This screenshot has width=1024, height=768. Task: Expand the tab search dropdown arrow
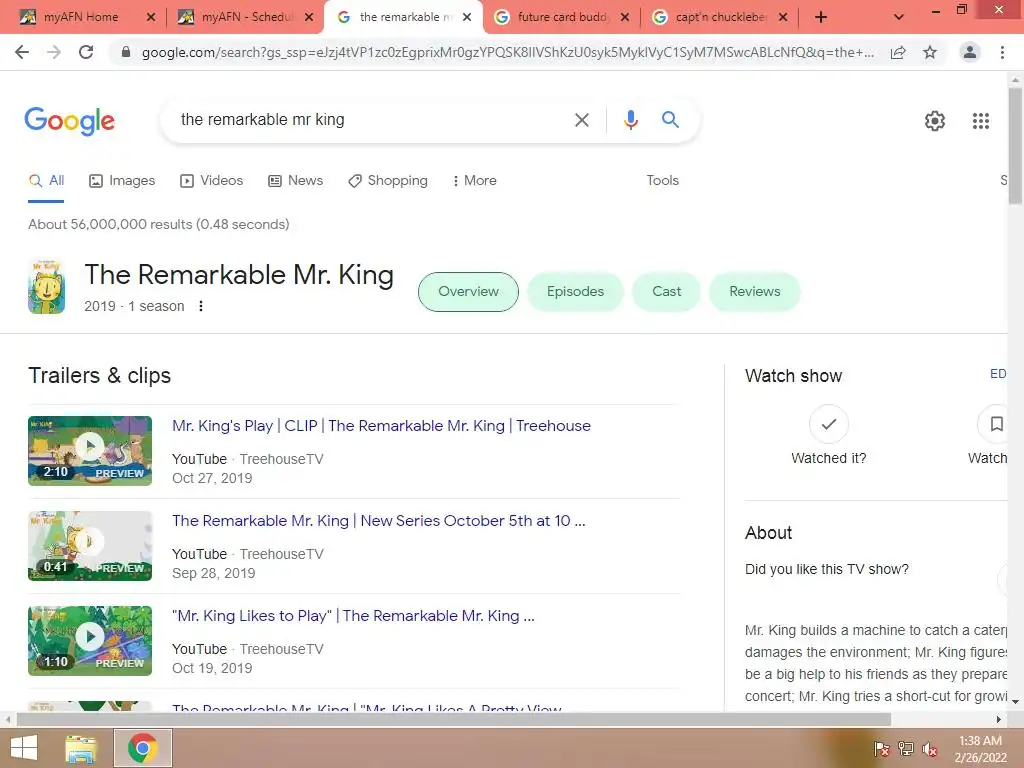(x=899, y=17)
